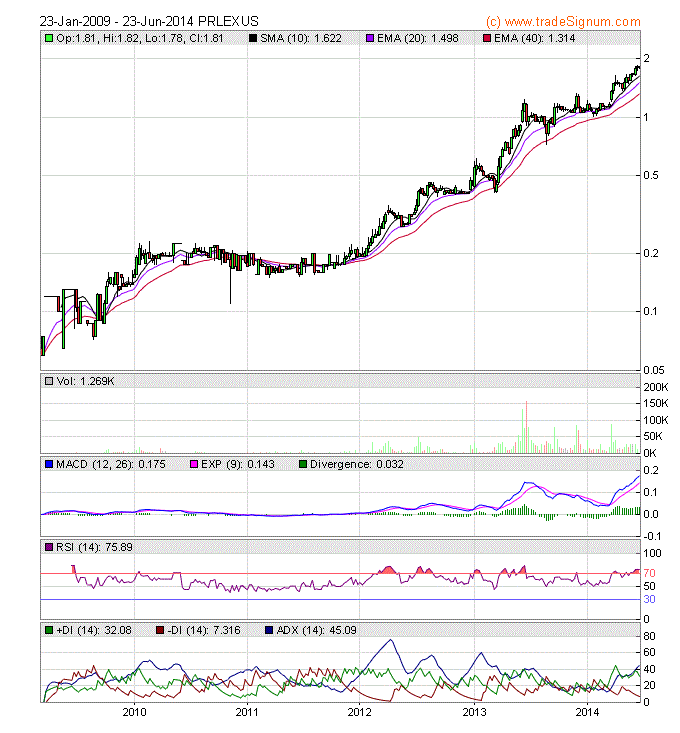Click the 2010 x-axis year label

[135, 712]
